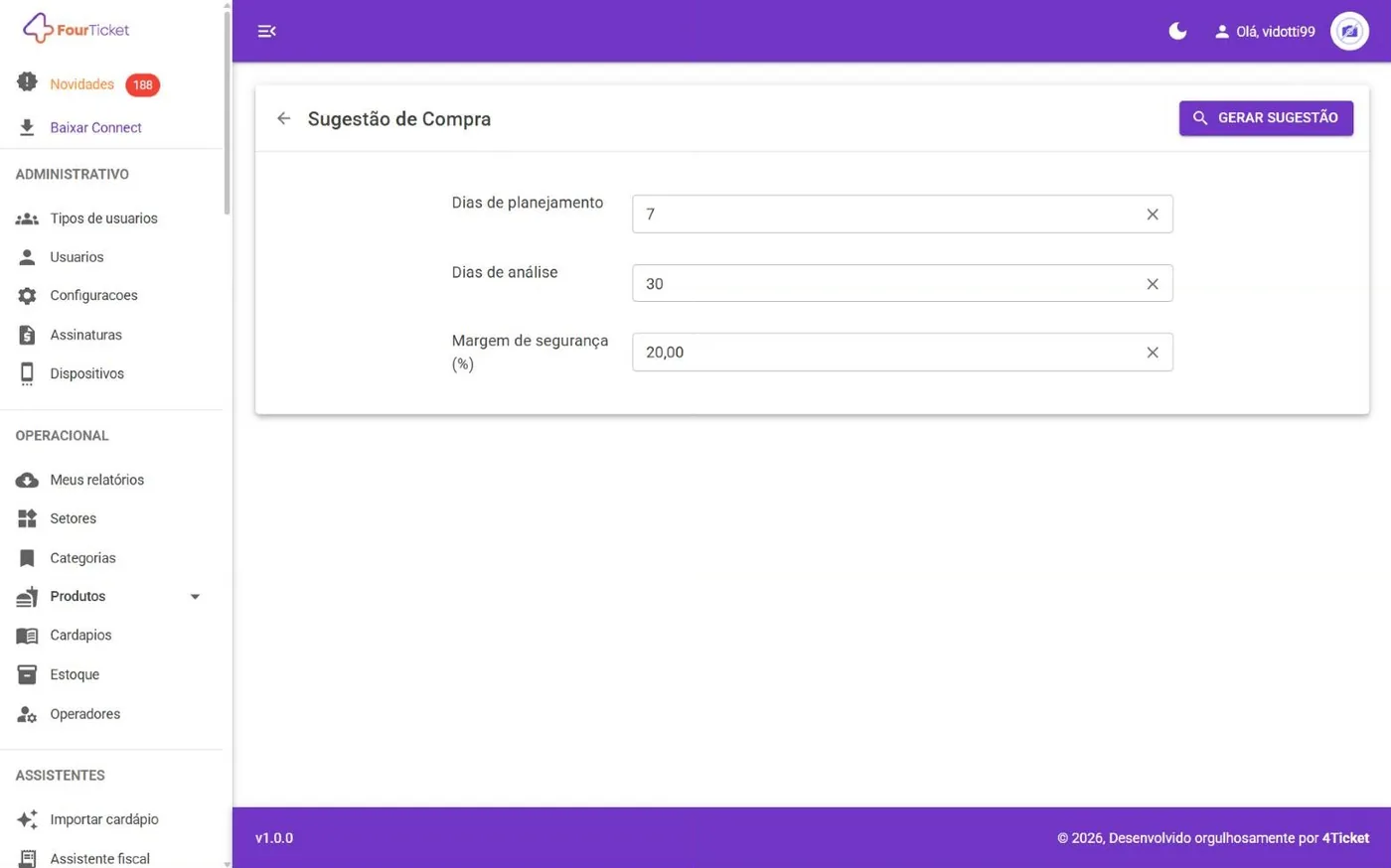Screen dimensions: 1391x868
Task: Clear the Dias de planejamento field
Action: (x=1153, y=215)
